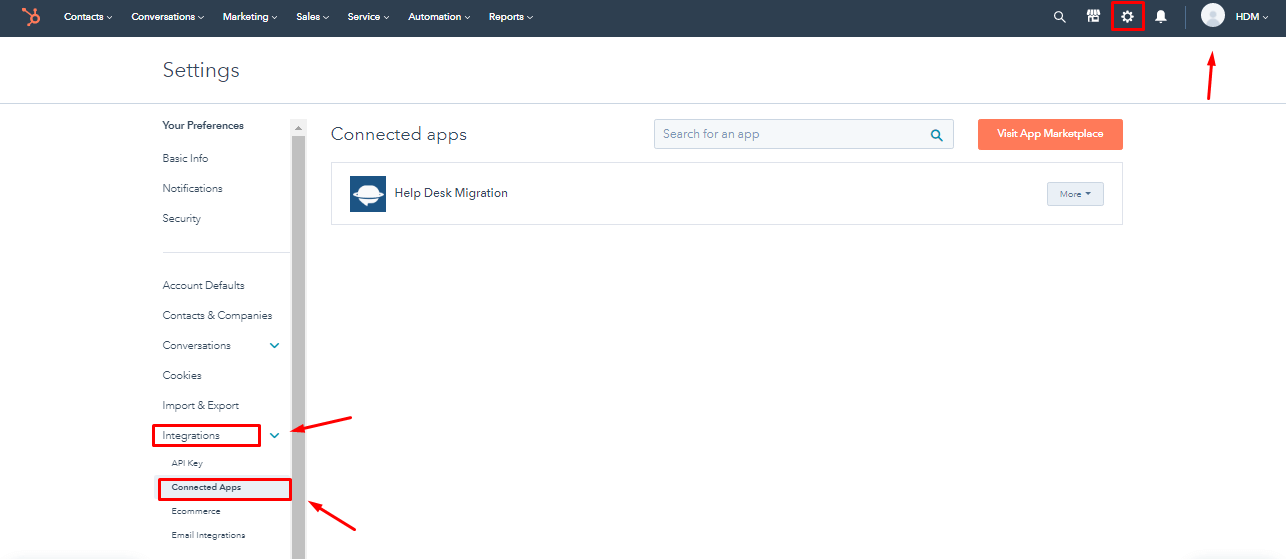
Task: Open the HDM account dropdown
Action: (1252, 17)
